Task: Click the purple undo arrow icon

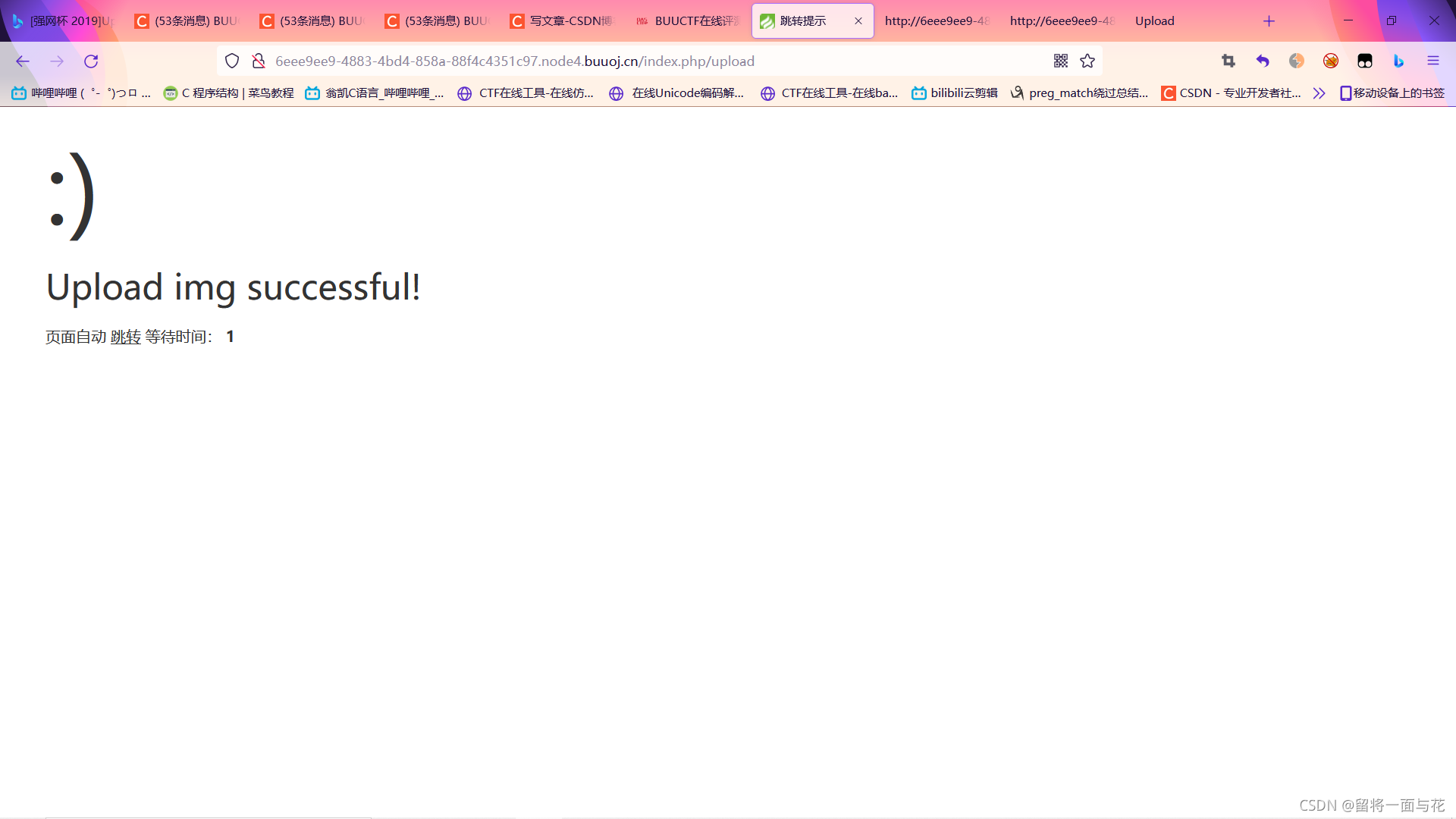Action: [x=1263, y=61]
